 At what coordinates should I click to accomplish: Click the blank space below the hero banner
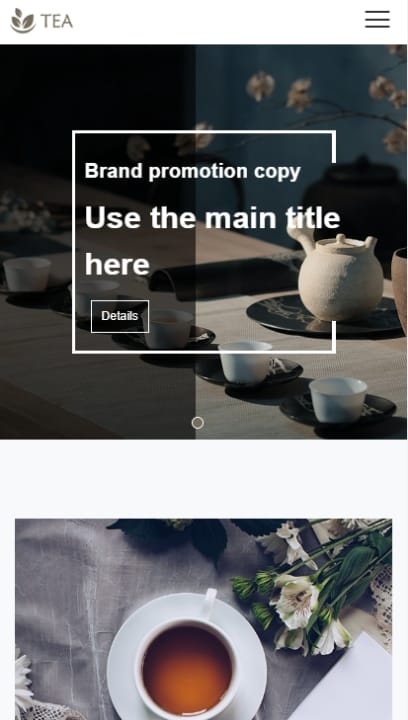[203, 478]
